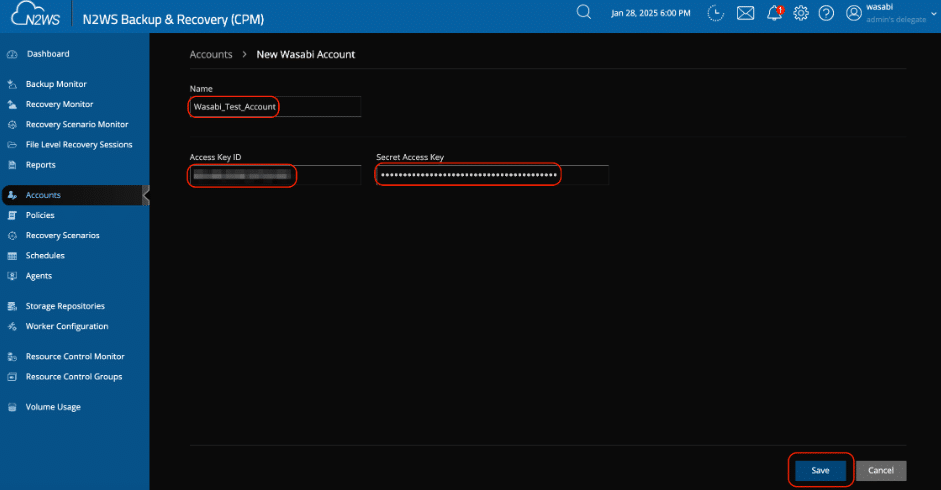
Task: Click the Schedules calendar icon
Action: coord(12,256)
